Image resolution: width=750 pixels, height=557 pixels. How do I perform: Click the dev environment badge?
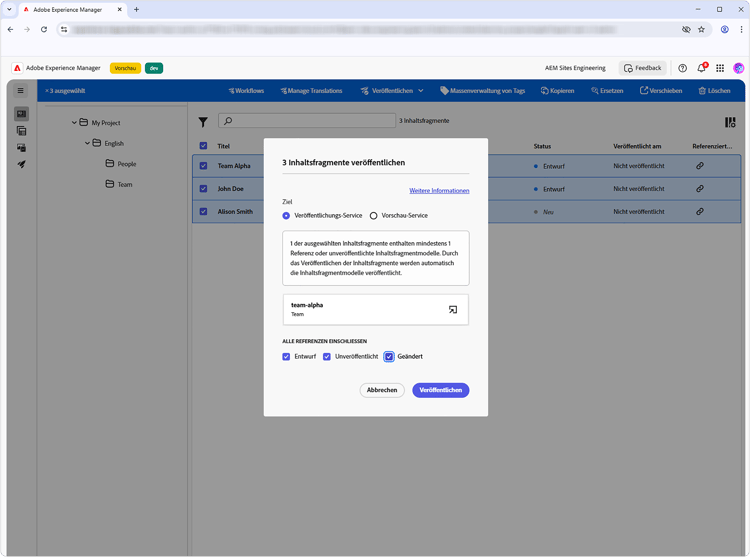(154, 68)
